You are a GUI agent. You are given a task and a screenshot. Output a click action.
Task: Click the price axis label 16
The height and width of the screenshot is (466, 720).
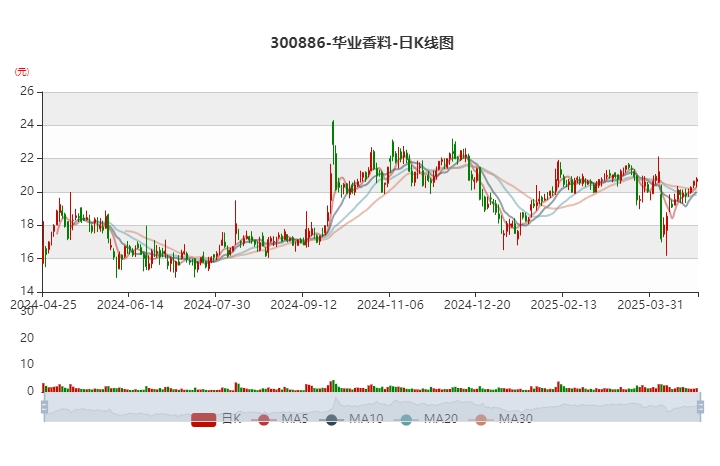(27, 258)
